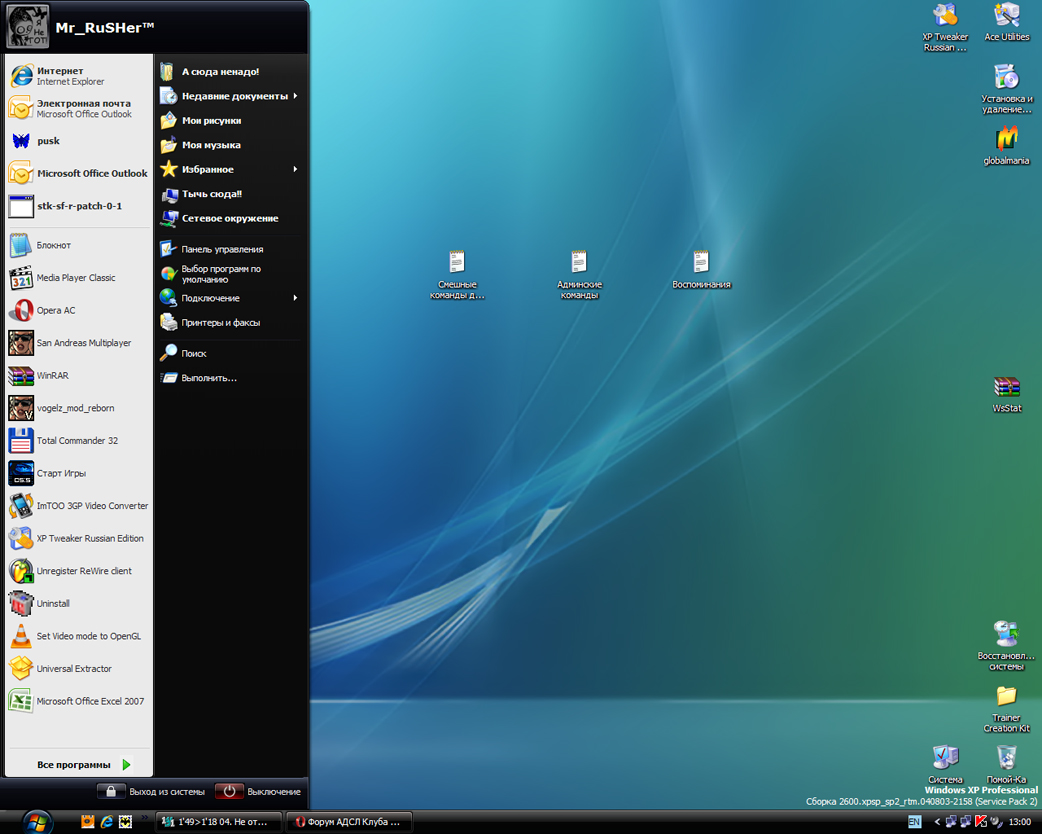Open Internet Explorer from Start menu
Screen dimensions: 1042x834
pos(78,76)
